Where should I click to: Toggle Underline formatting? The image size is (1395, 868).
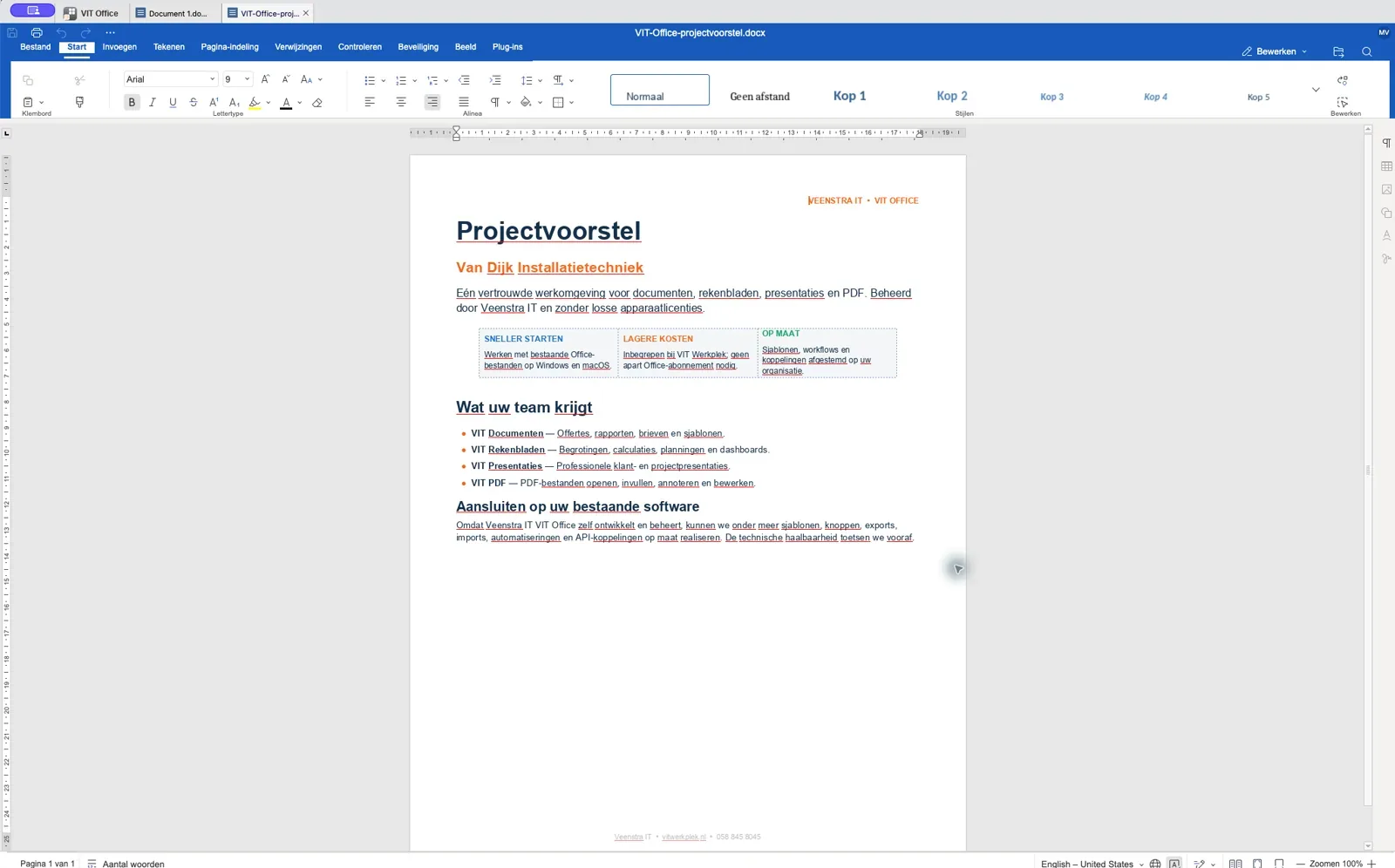click(173, 103)
